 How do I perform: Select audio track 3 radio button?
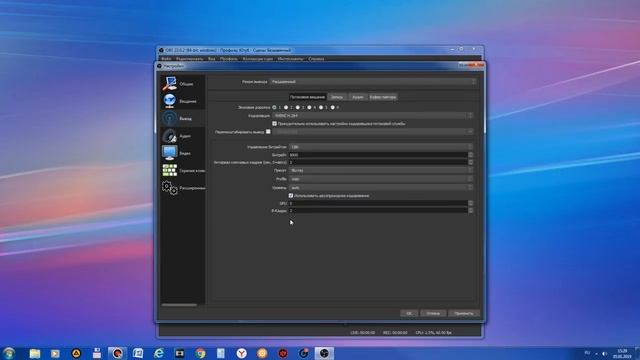pos(298,107)
